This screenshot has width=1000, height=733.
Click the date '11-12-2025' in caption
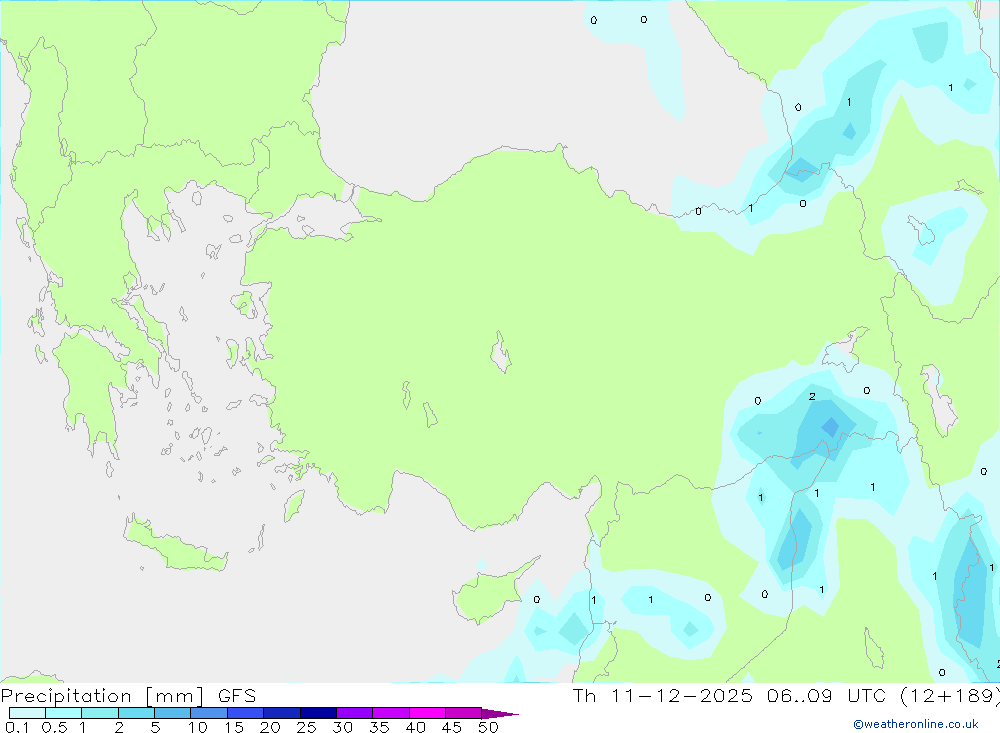pyautogui.click(x=682, y=695)
